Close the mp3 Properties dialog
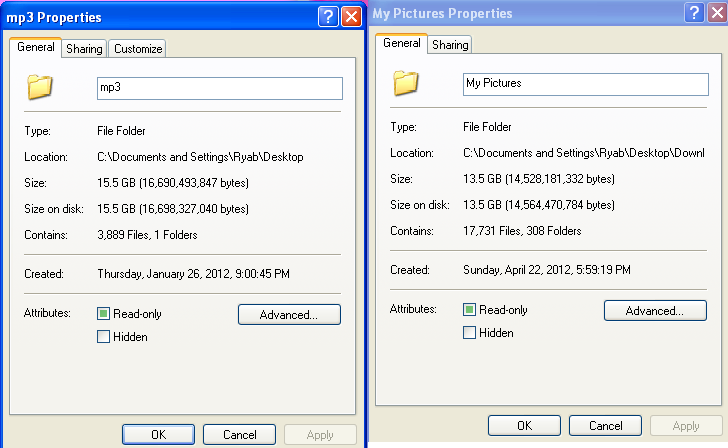Image resolution: width=728 pixels, height=448 pixels. click(351, 17)
